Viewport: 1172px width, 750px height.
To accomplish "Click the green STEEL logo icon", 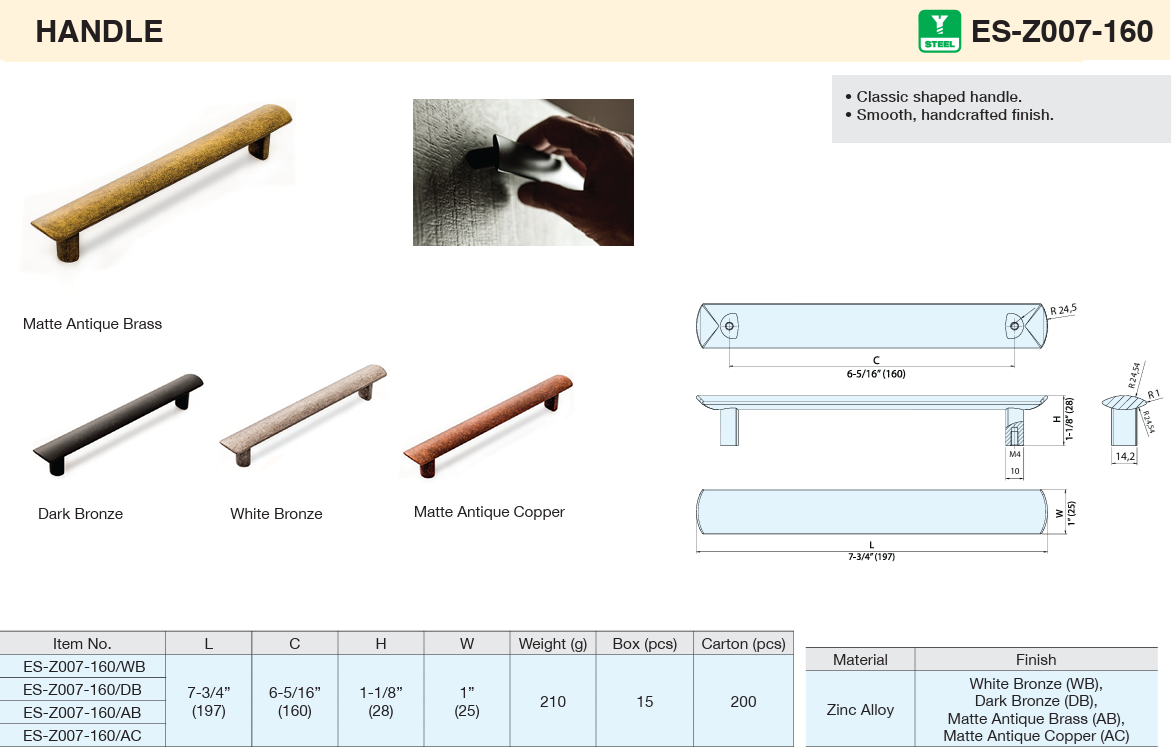I will click(939, 31).
